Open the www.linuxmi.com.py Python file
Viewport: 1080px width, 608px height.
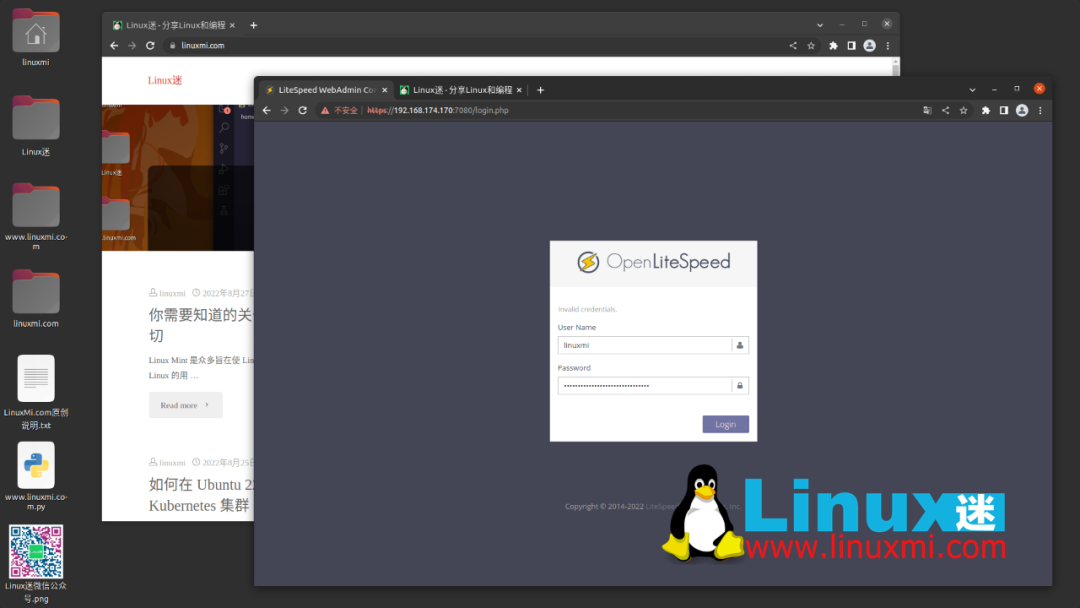point(36,465)
